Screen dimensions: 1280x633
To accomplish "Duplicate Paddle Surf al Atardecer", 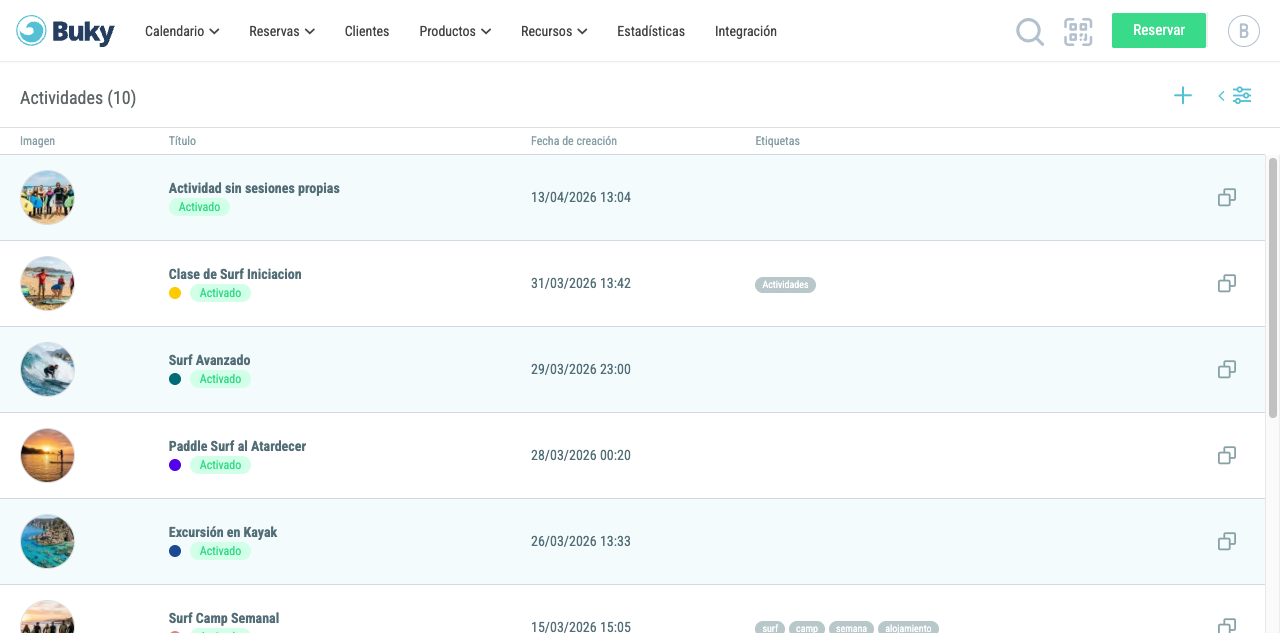I will click(x=1227, y=455).
